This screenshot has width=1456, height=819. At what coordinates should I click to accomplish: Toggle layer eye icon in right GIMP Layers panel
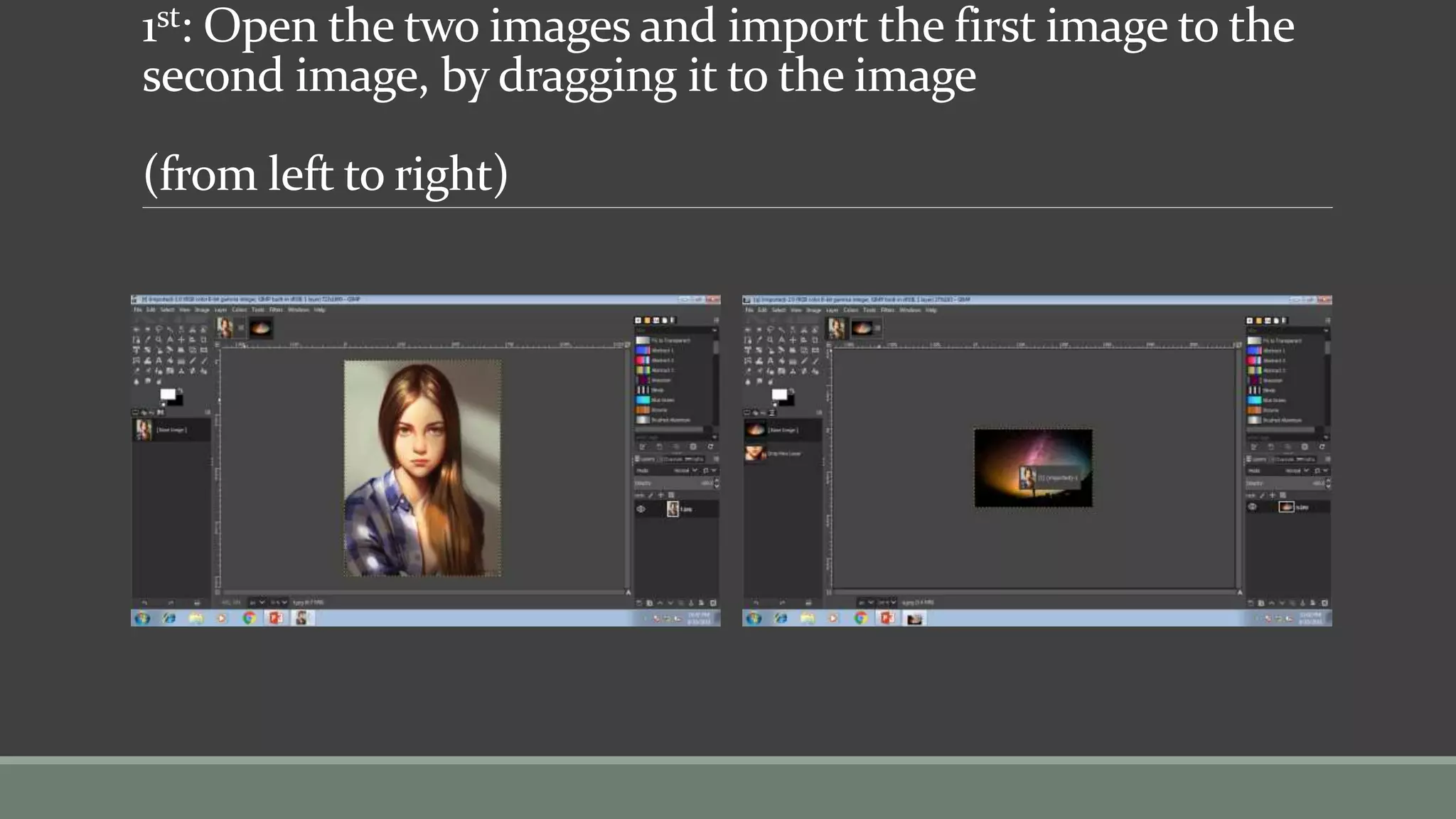tap(1253, 507)
